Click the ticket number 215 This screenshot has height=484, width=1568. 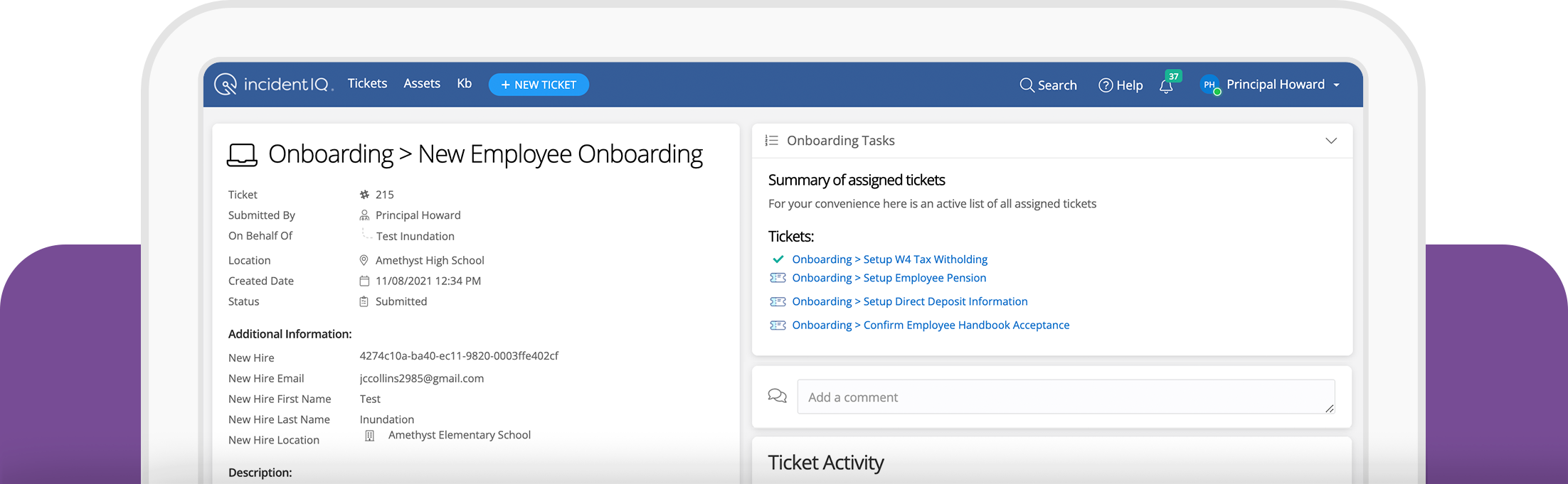(x=384, y=195)
